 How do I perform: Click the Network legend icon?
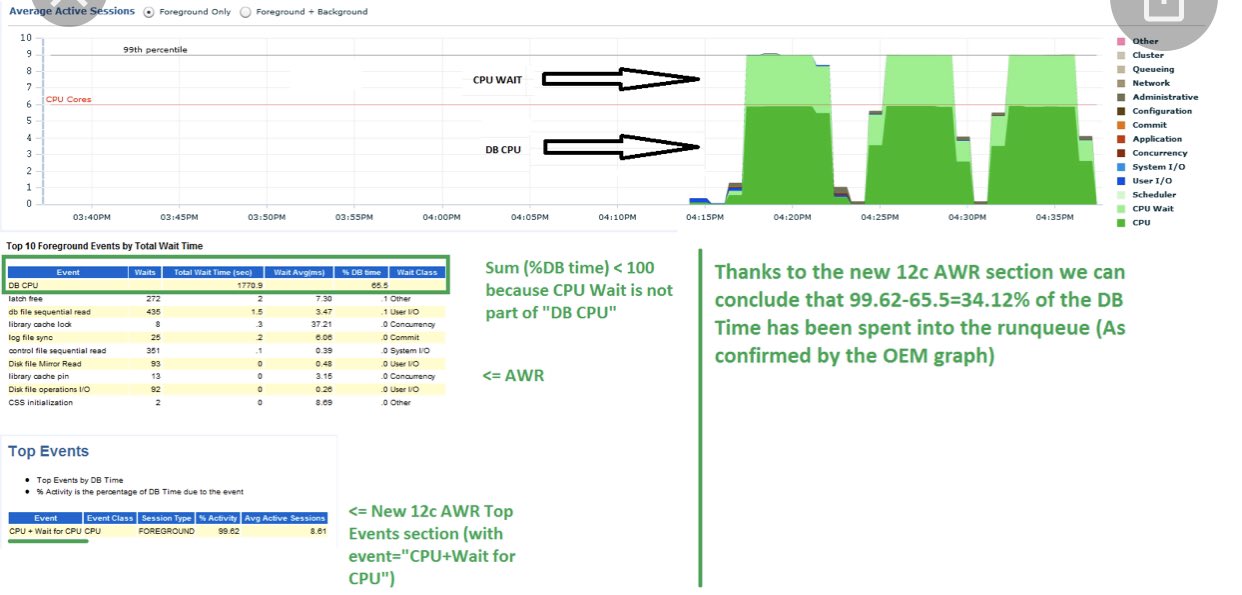click(1121, 83)
